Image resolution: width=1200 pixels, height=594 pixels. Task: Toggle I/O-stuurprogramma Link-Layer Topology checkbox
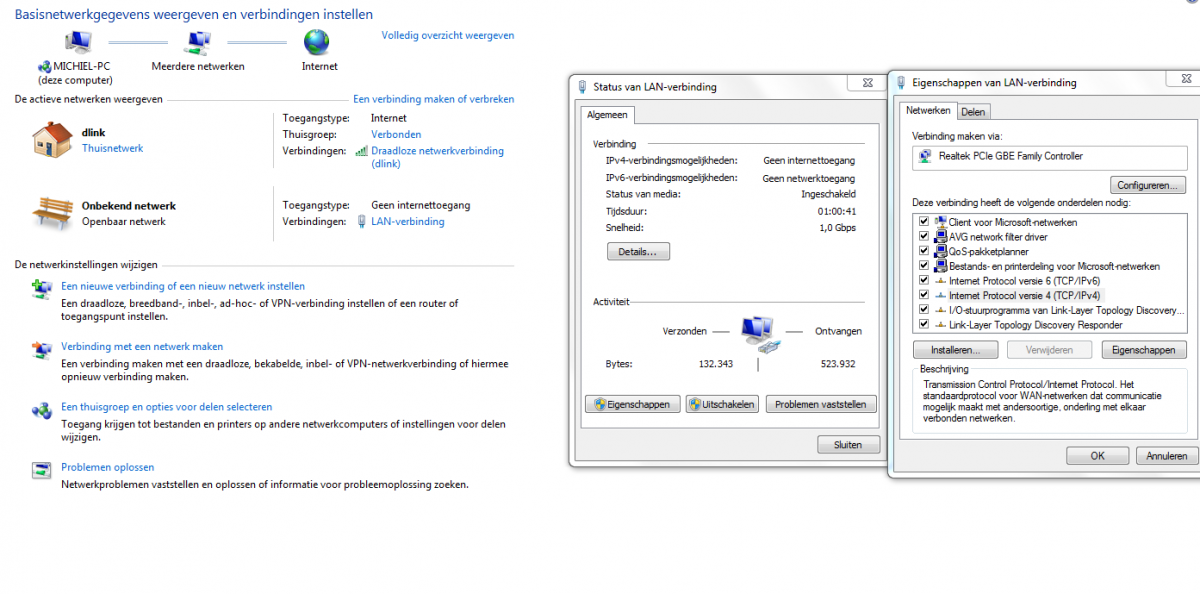[x=924, y=310]
